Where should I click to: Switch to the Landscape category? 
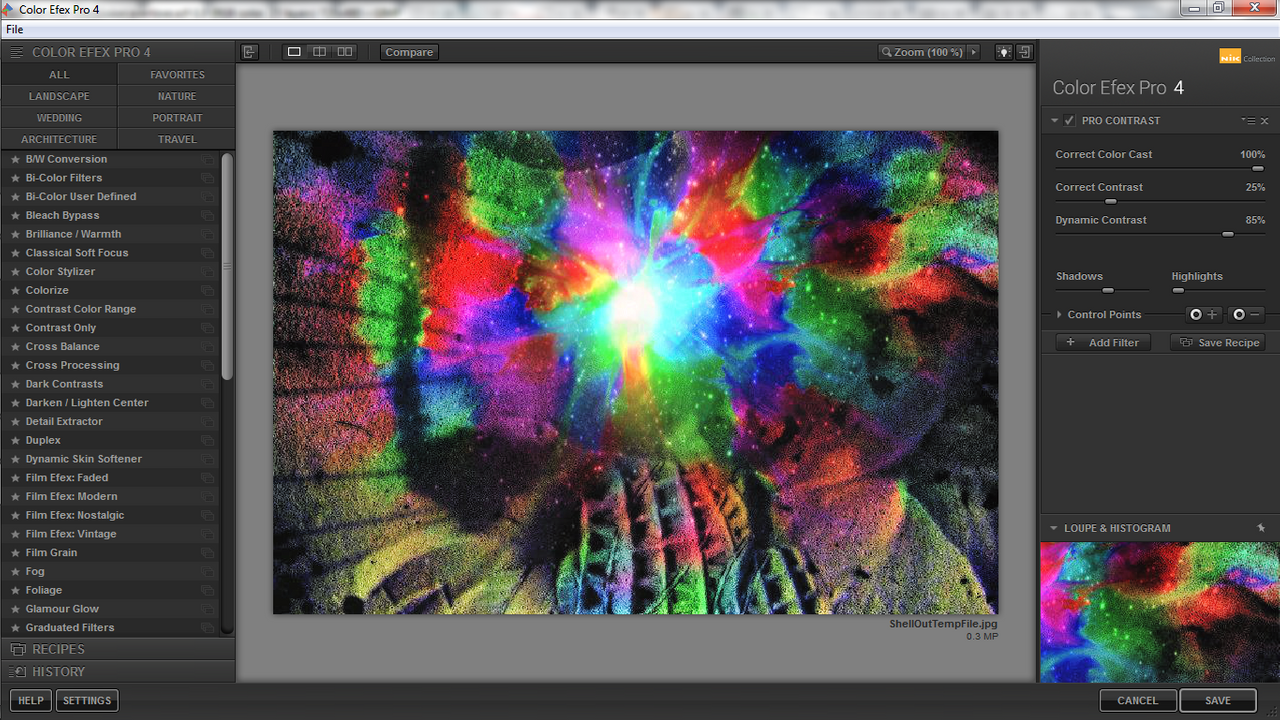click(x=59, y=96)
